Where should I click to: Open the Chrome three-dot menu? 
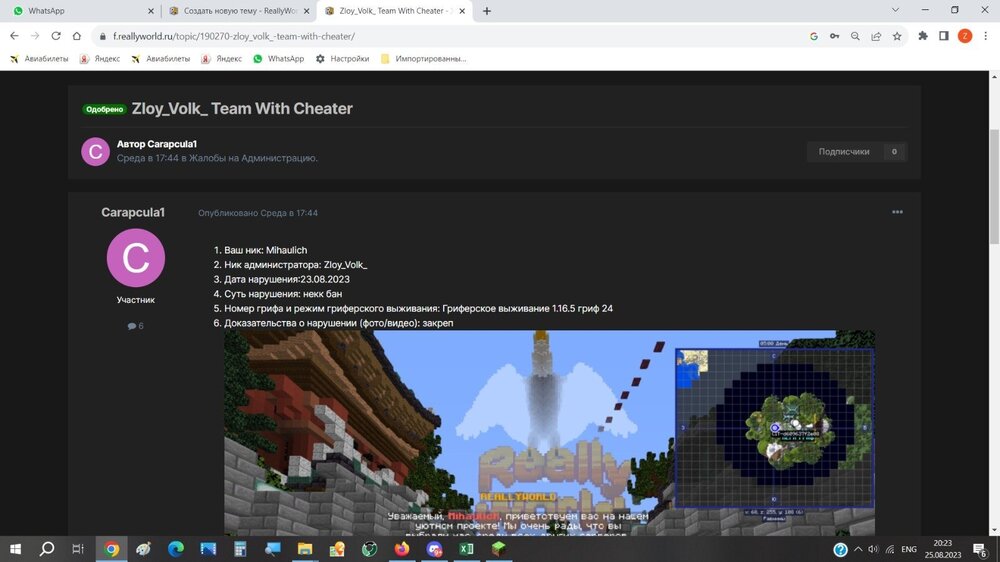[x=985, y=36]
